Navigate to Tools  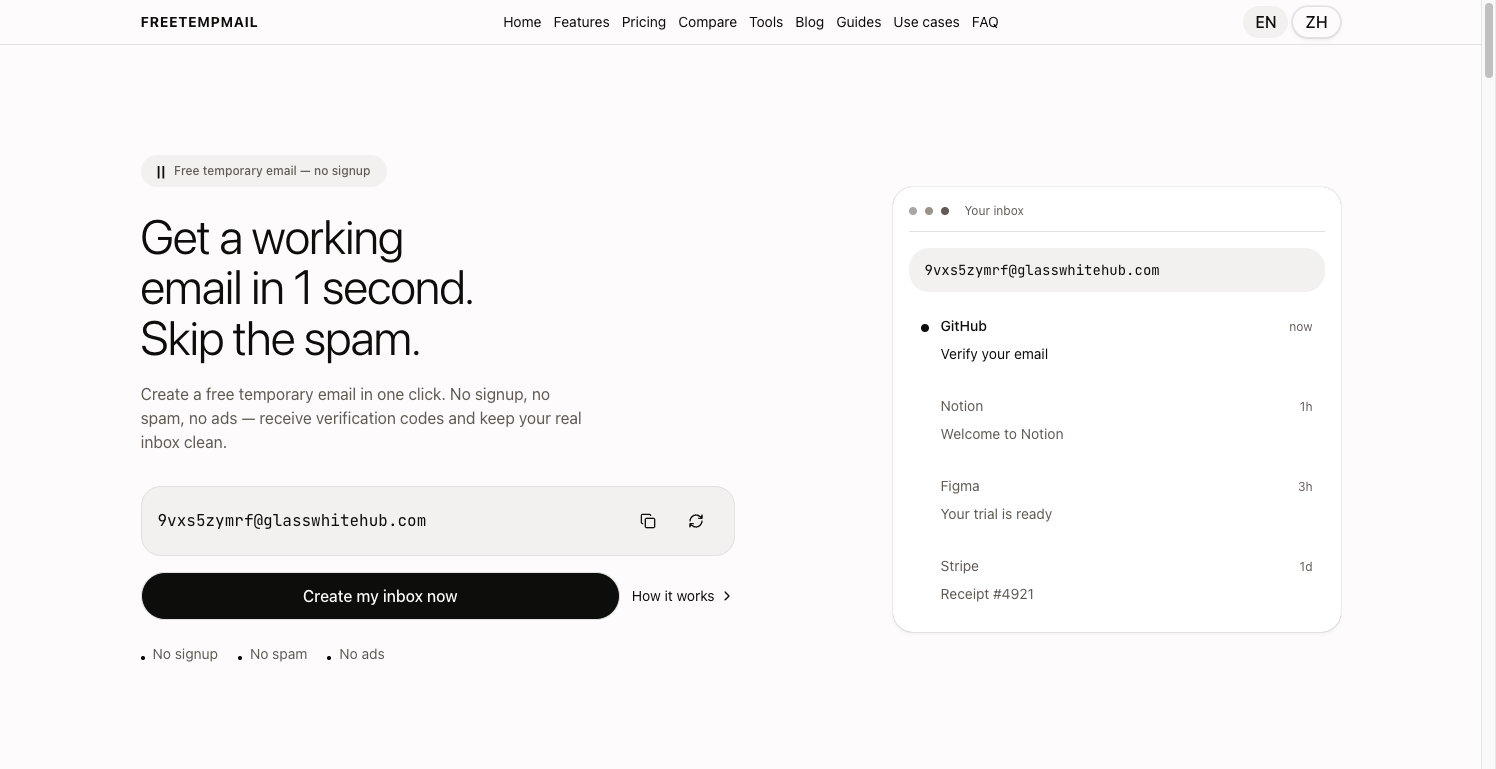click(766, 22)
